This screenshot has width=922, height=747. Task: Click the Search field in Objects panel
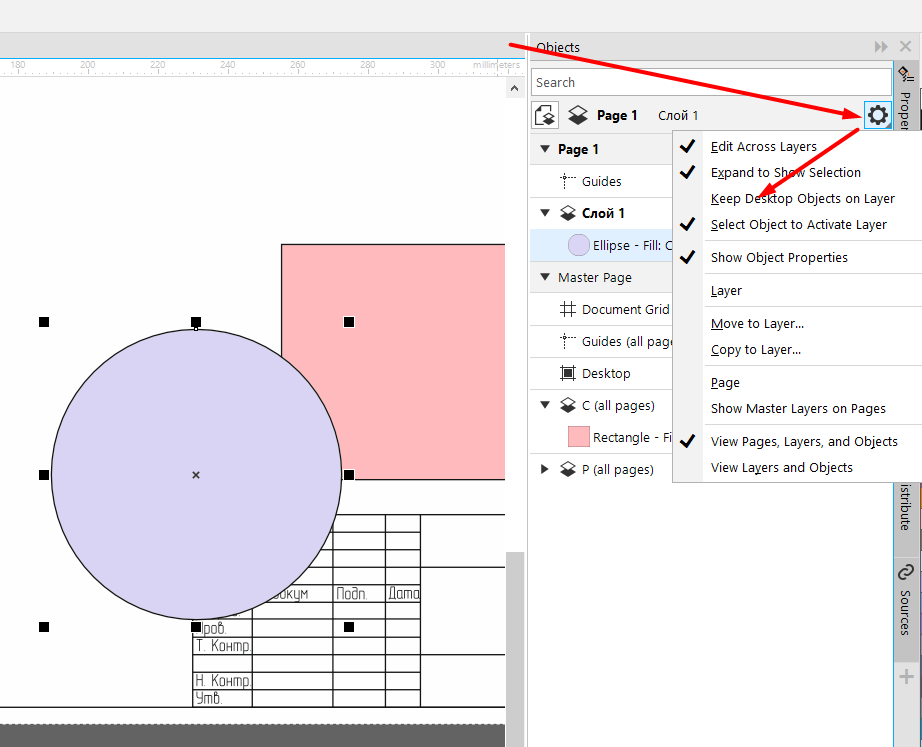tap(710, 82)
